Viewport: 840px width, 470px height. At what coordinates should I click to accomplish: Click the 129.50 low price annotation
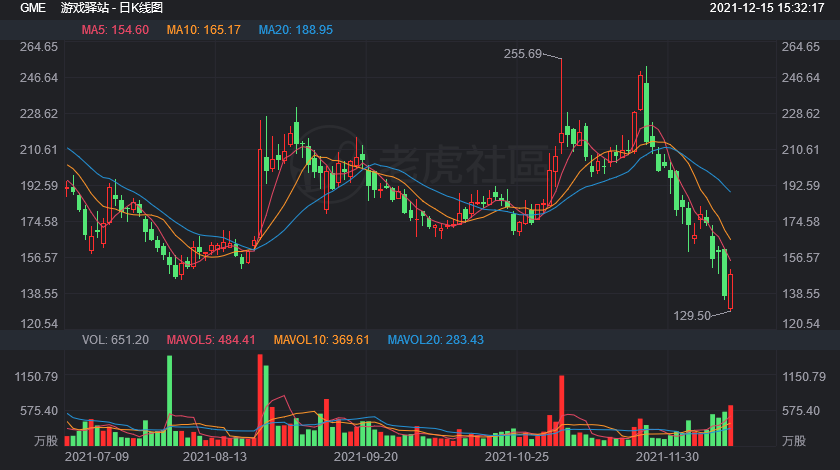tap(692, 316)
